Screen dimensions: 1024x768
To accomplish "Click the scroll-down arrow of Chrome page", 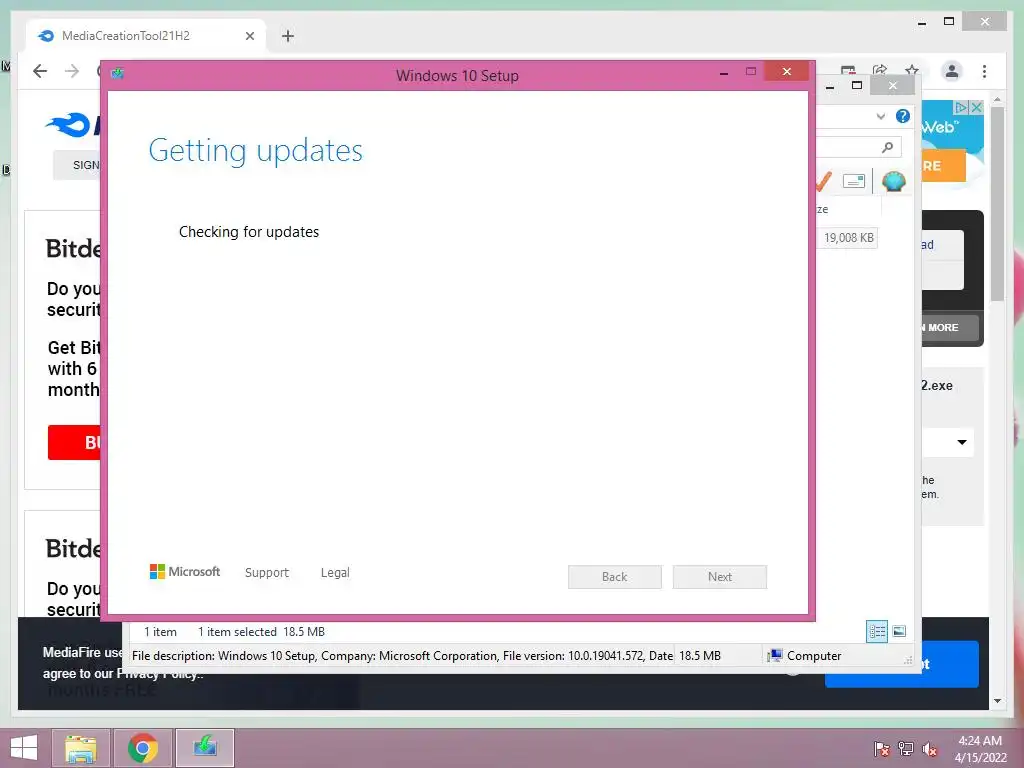I will point(997,701).
